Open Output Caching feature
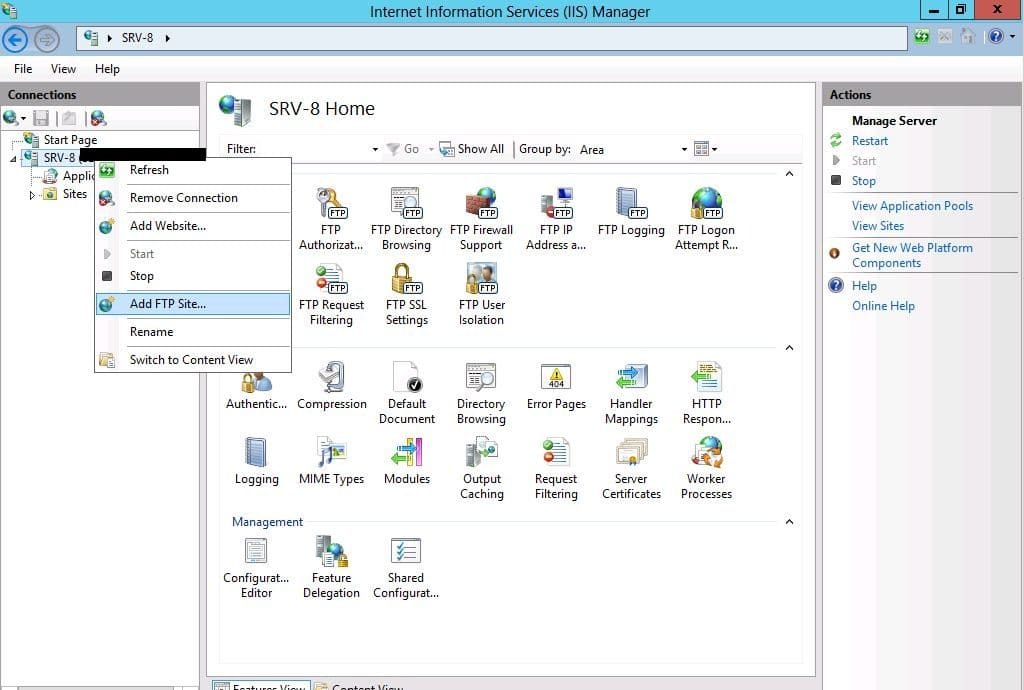This screenshot has width=1024, height=690. [482, 468]
